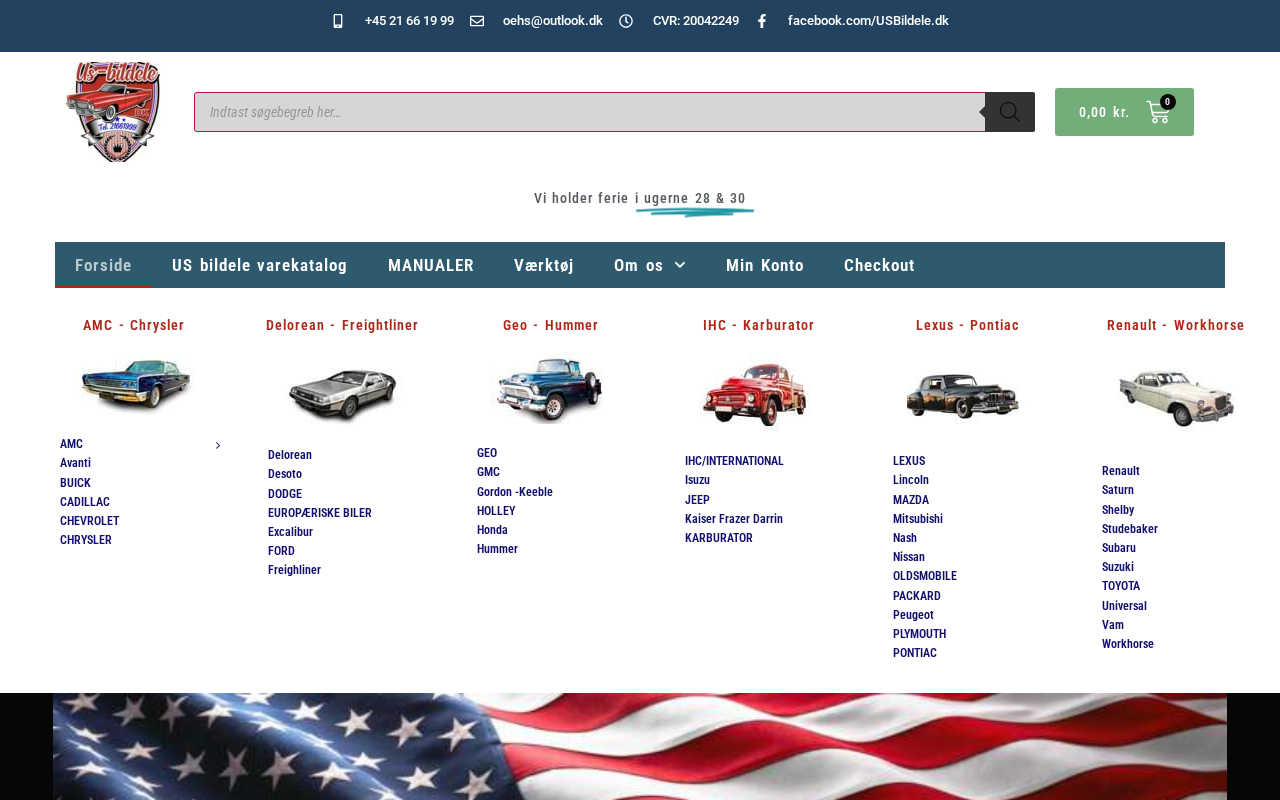This screenshot has width=1280, height=800.
Task: Open the Studebaker category link
Action: coord(1130,529)
